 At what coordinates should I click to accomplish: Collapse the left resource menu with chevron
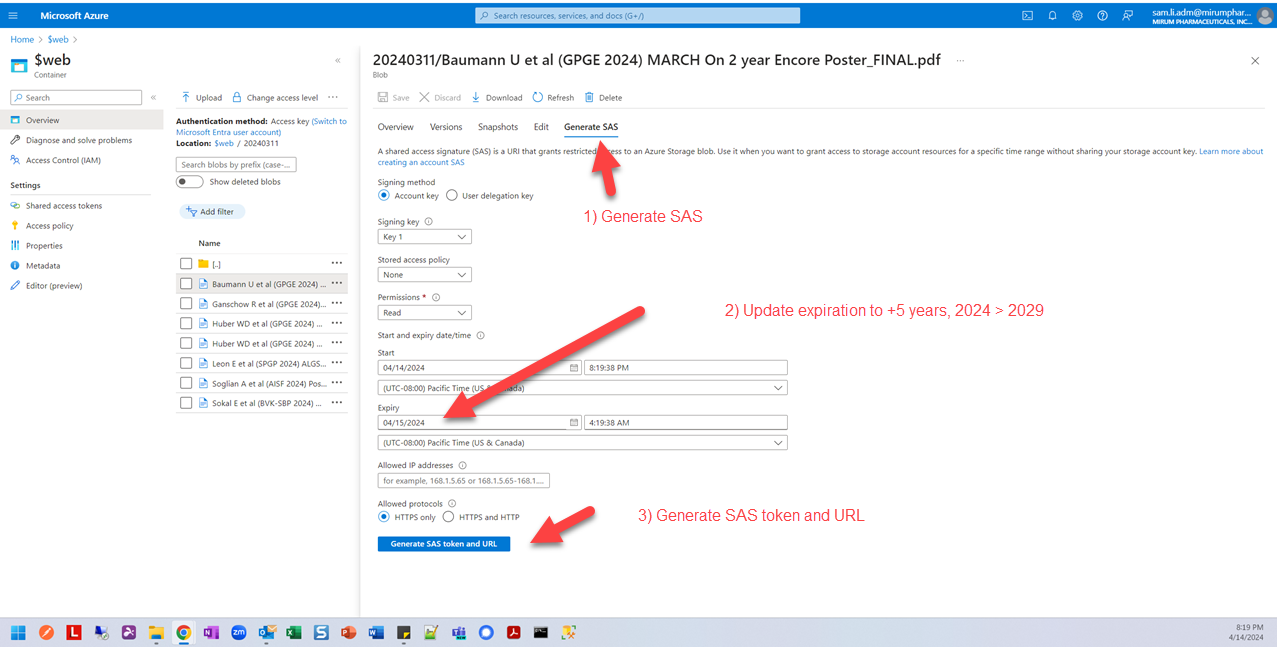click(153, 97)
